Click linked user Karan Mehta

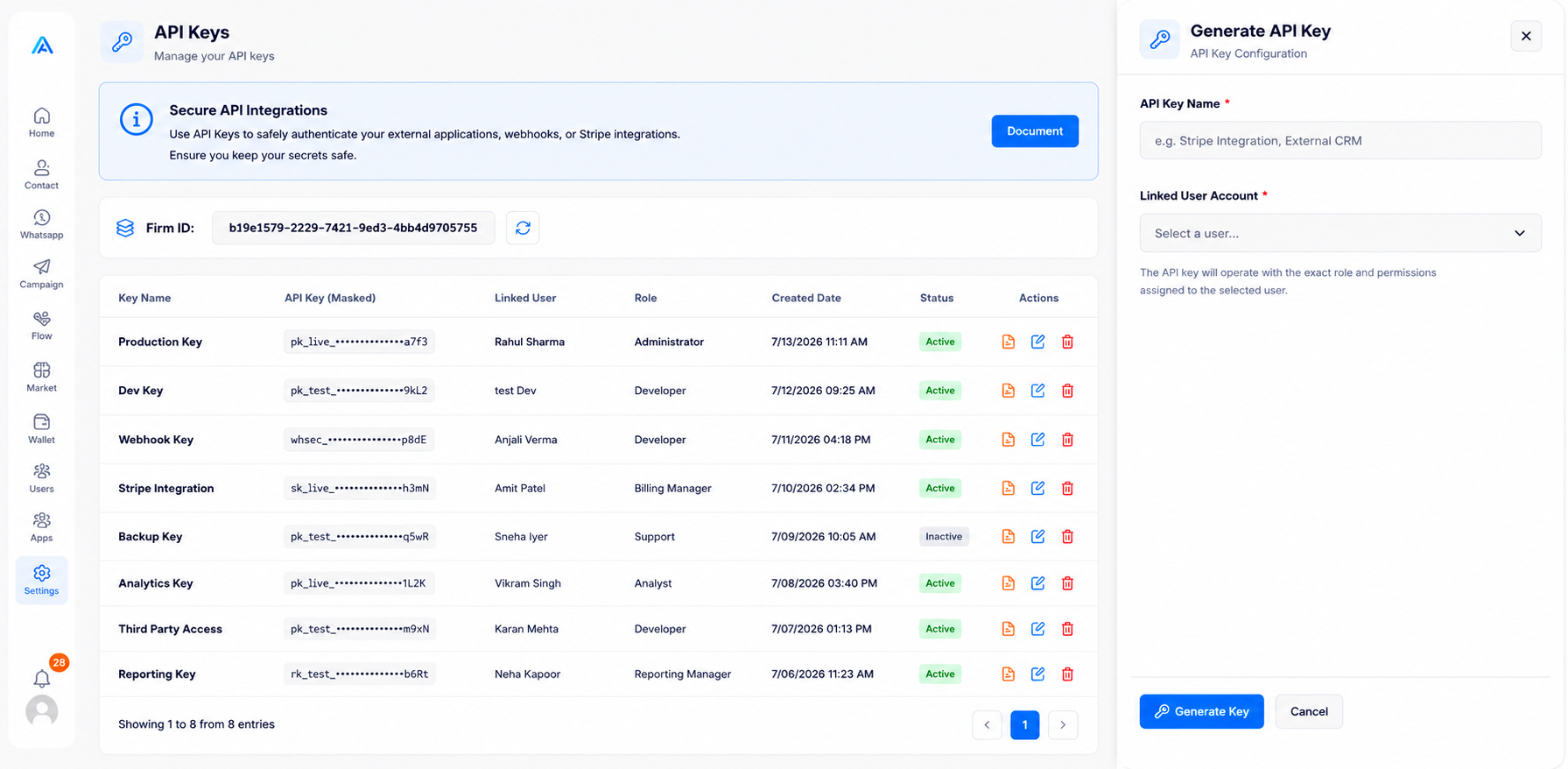click(x=526, y=629)
